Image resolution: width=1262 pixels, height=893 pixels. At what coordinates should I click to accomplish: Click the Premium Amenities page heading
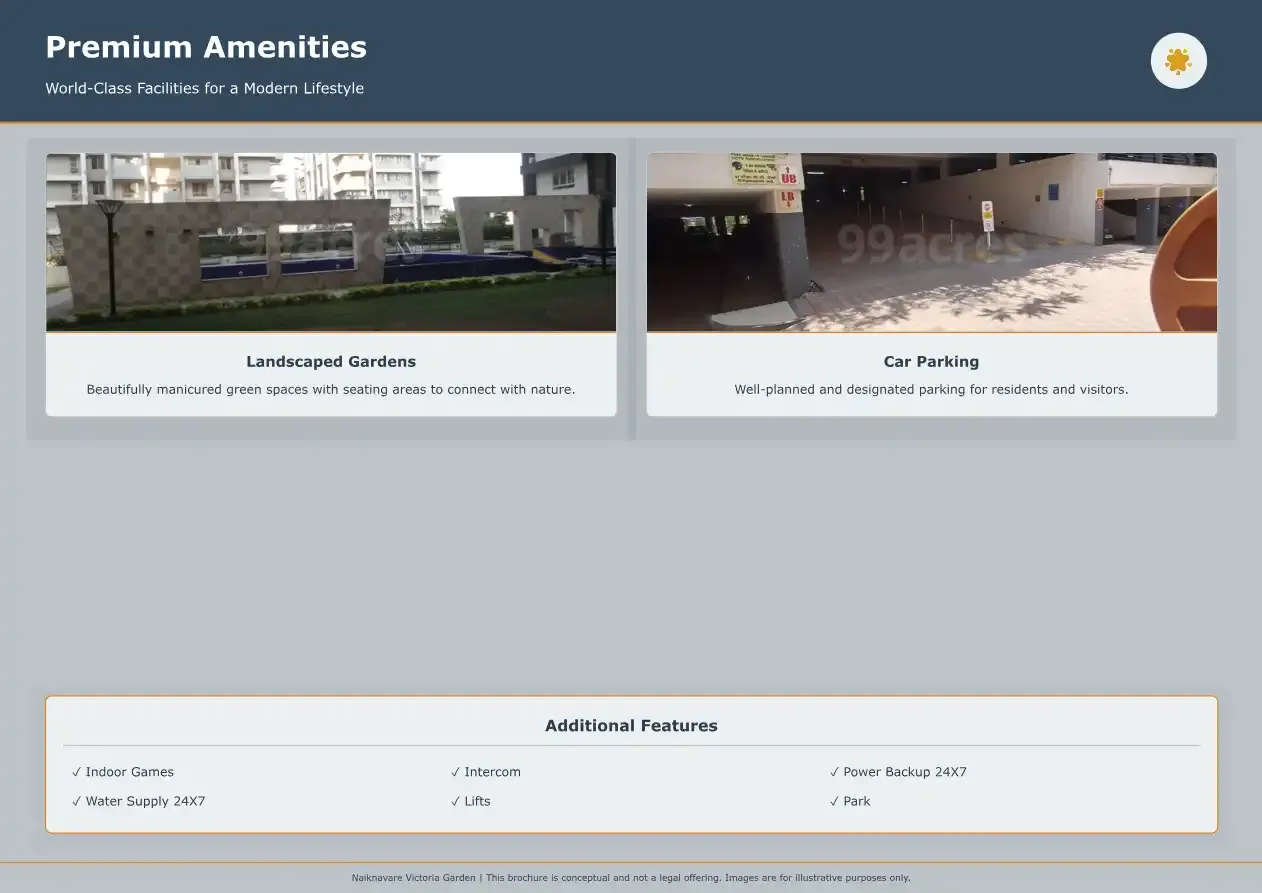(206, 47)
